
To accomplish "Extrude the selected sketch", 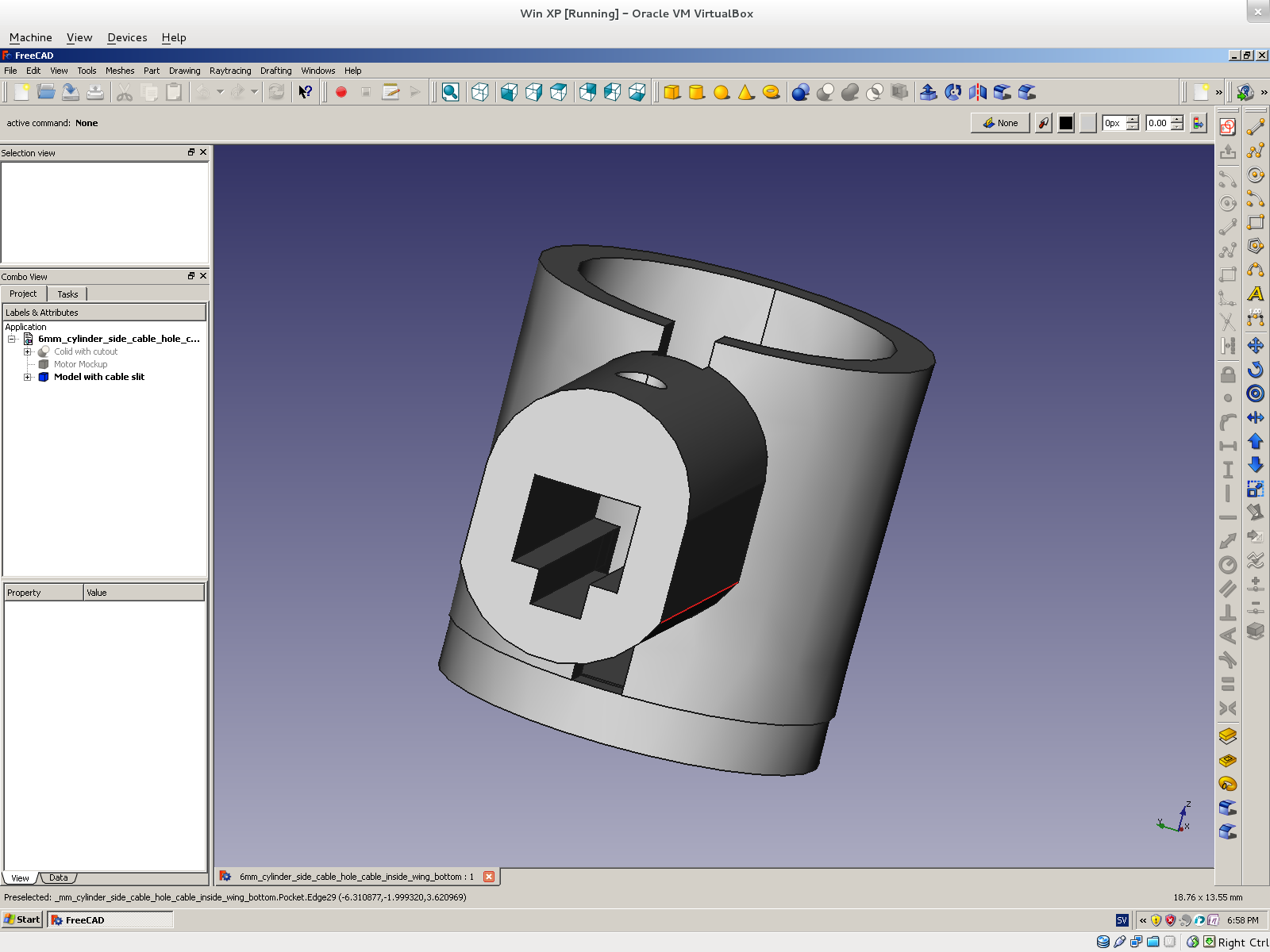I will [929, 92].
